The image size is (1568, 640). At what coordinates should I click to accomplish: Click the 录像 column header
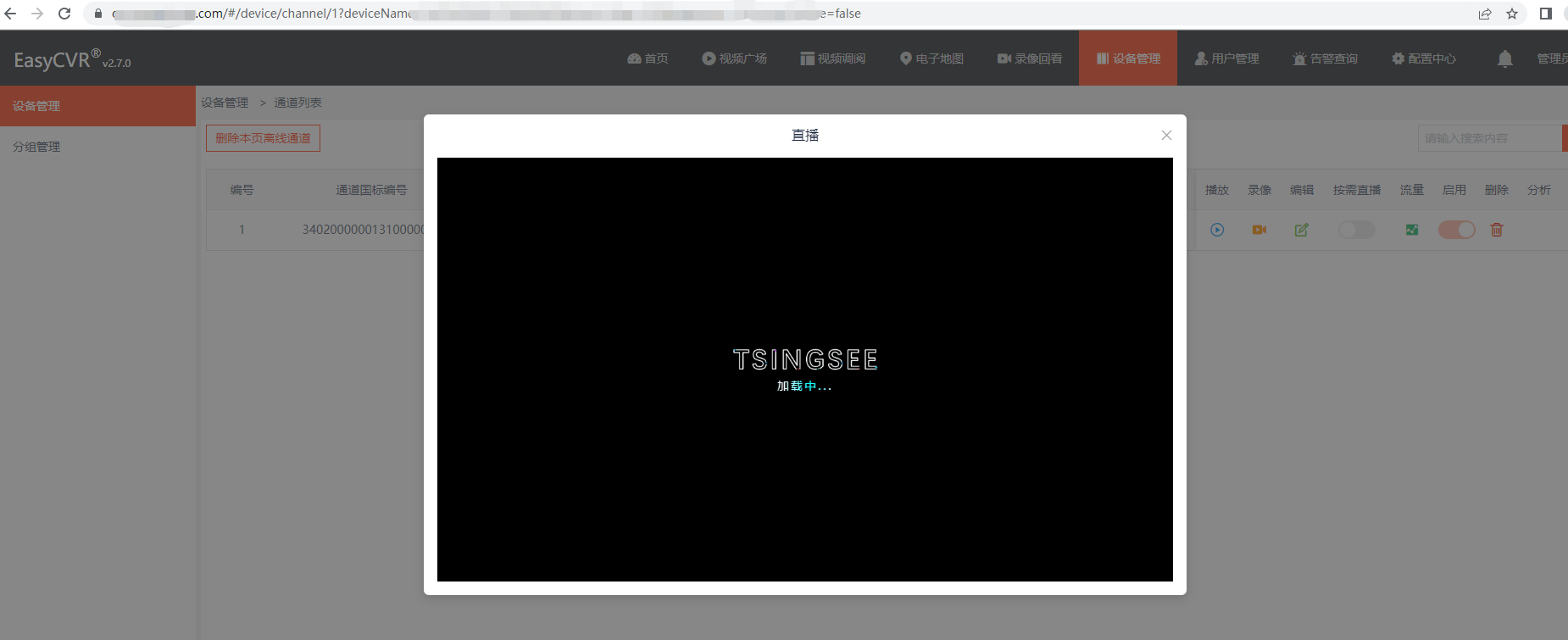(x=1259, y=190)
